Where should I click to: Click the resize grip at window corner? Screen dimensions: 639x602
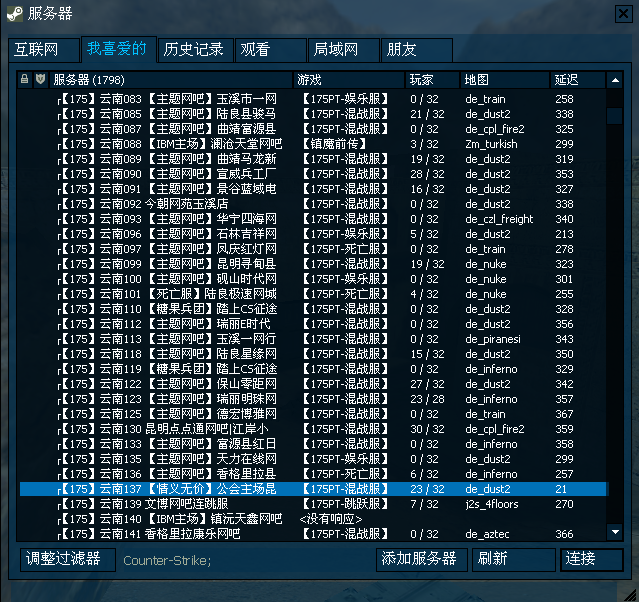click(631, 594)
